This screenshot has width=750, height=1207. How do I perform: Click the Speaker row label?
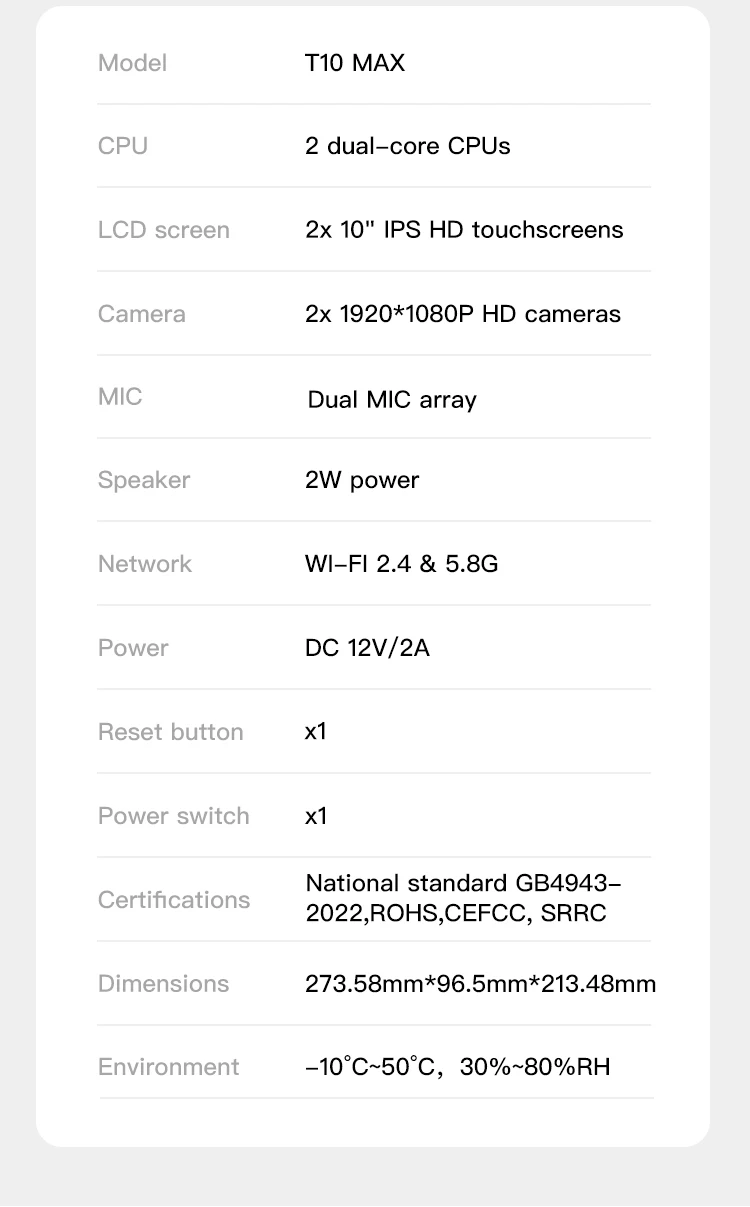coord(144,480)
